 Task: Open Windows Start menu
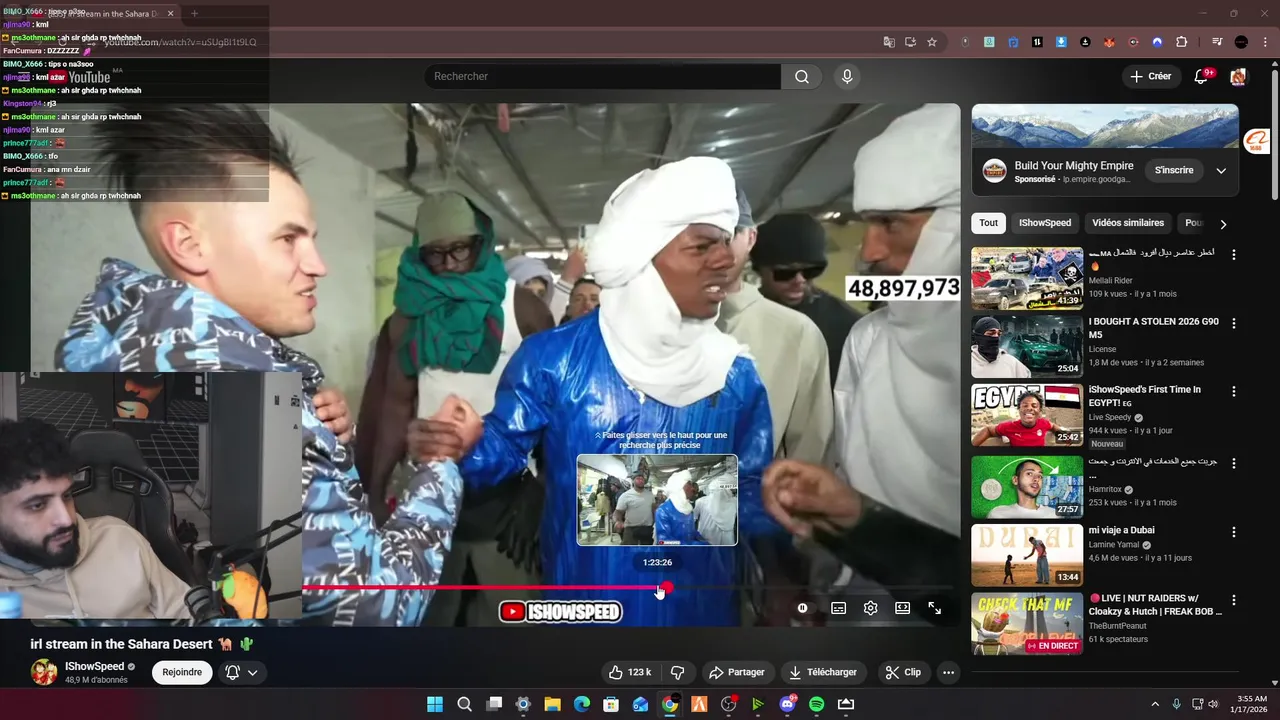(x=435, y=704)
